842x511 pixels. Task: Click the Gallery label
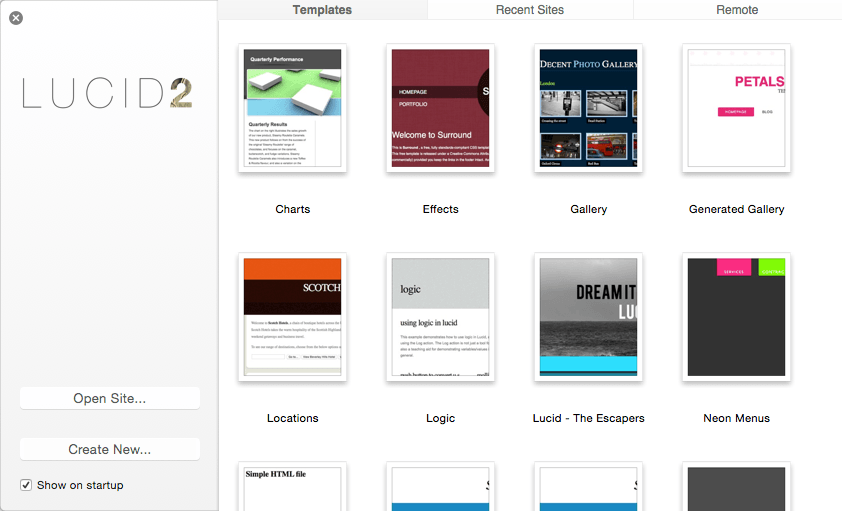pos(589,209)
